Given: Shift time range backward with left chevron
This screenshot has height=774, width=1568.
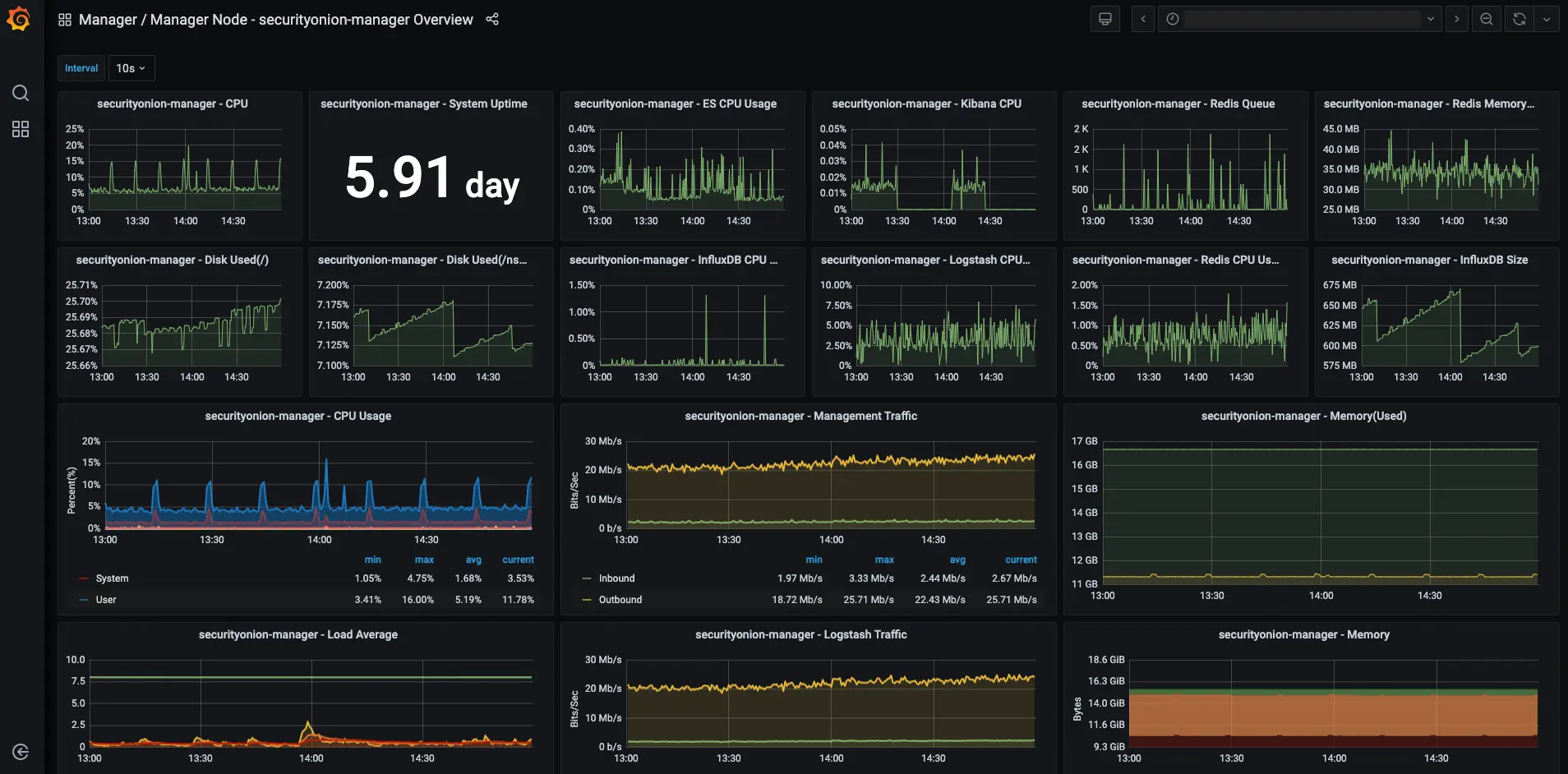Looking at the screenshot, I should click(x=1143, y=19).
